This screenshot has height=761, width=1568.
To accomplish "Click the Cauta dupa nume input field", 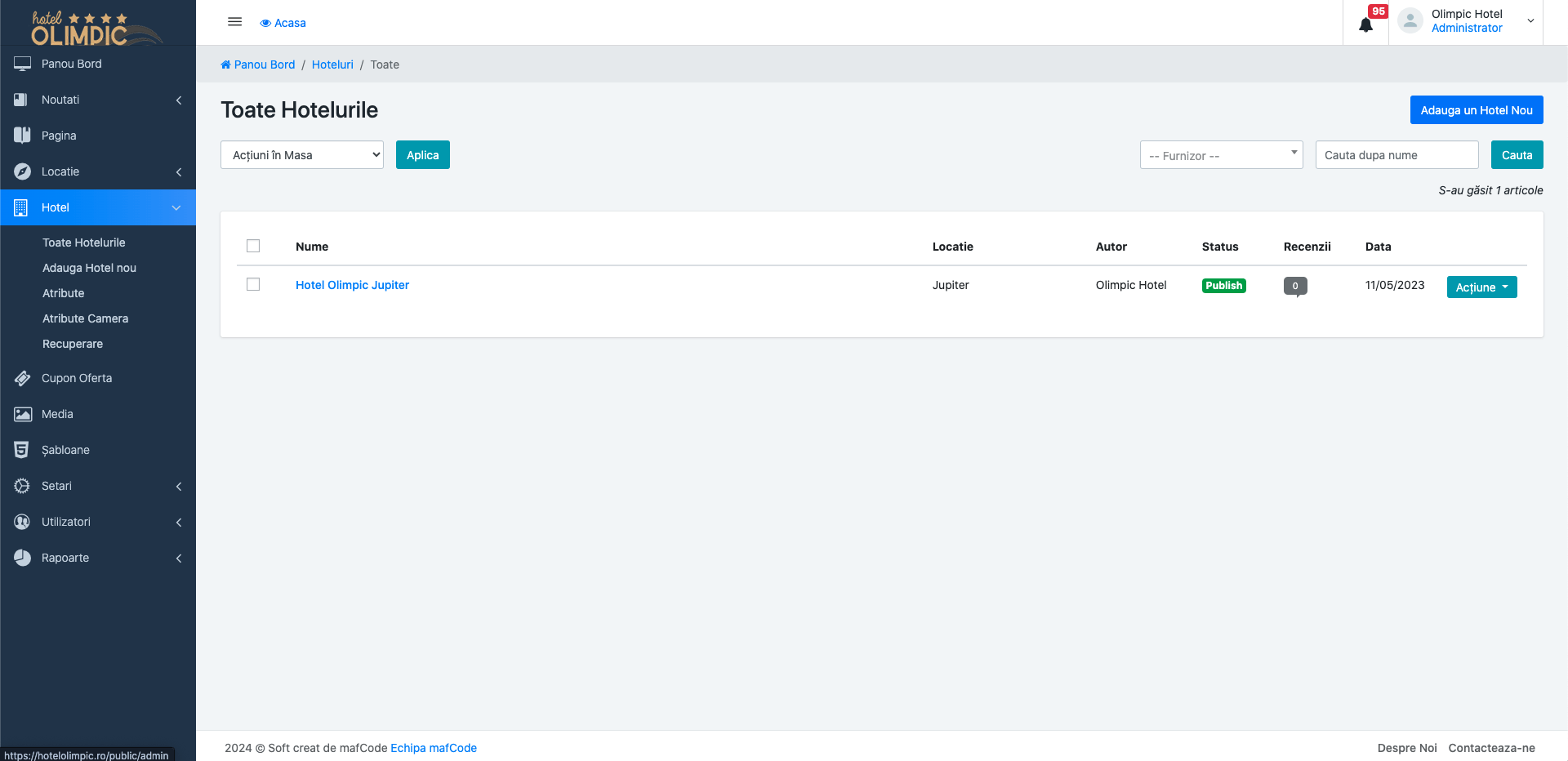I will pos(1396,155).
